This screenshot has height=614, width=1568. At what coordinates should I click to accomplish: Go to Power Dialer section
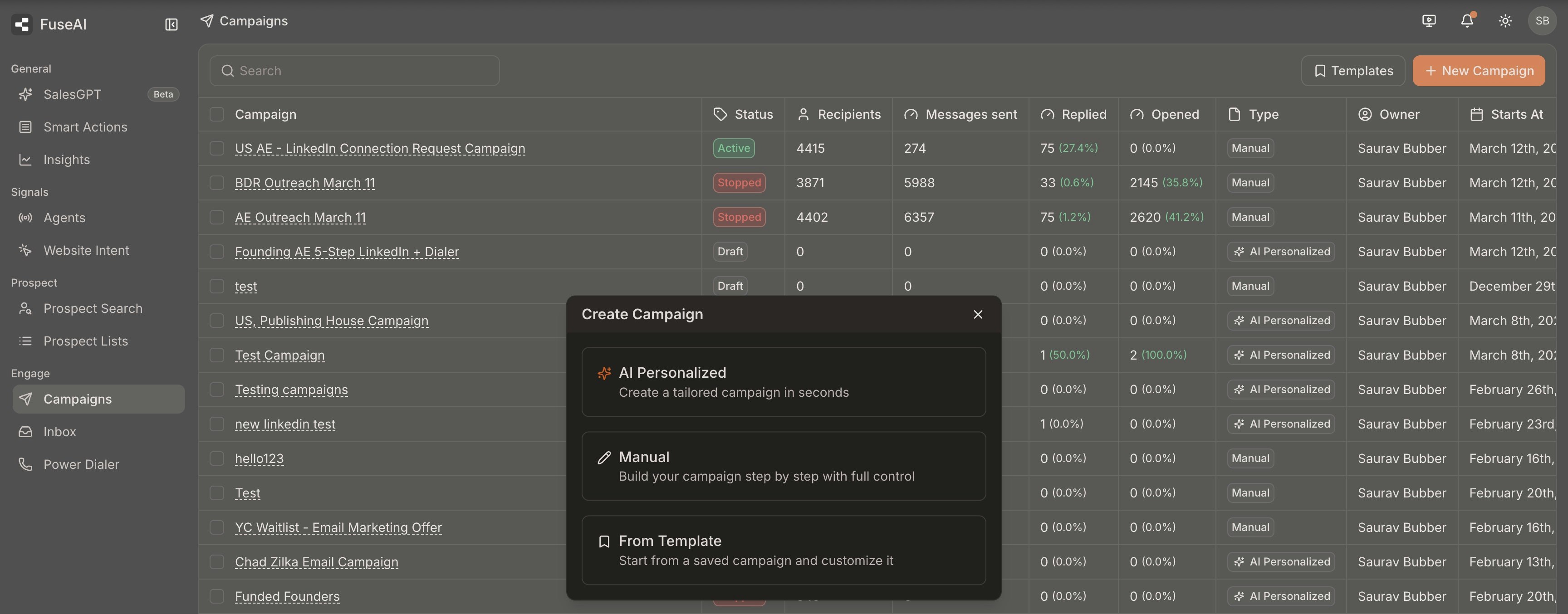81,464
